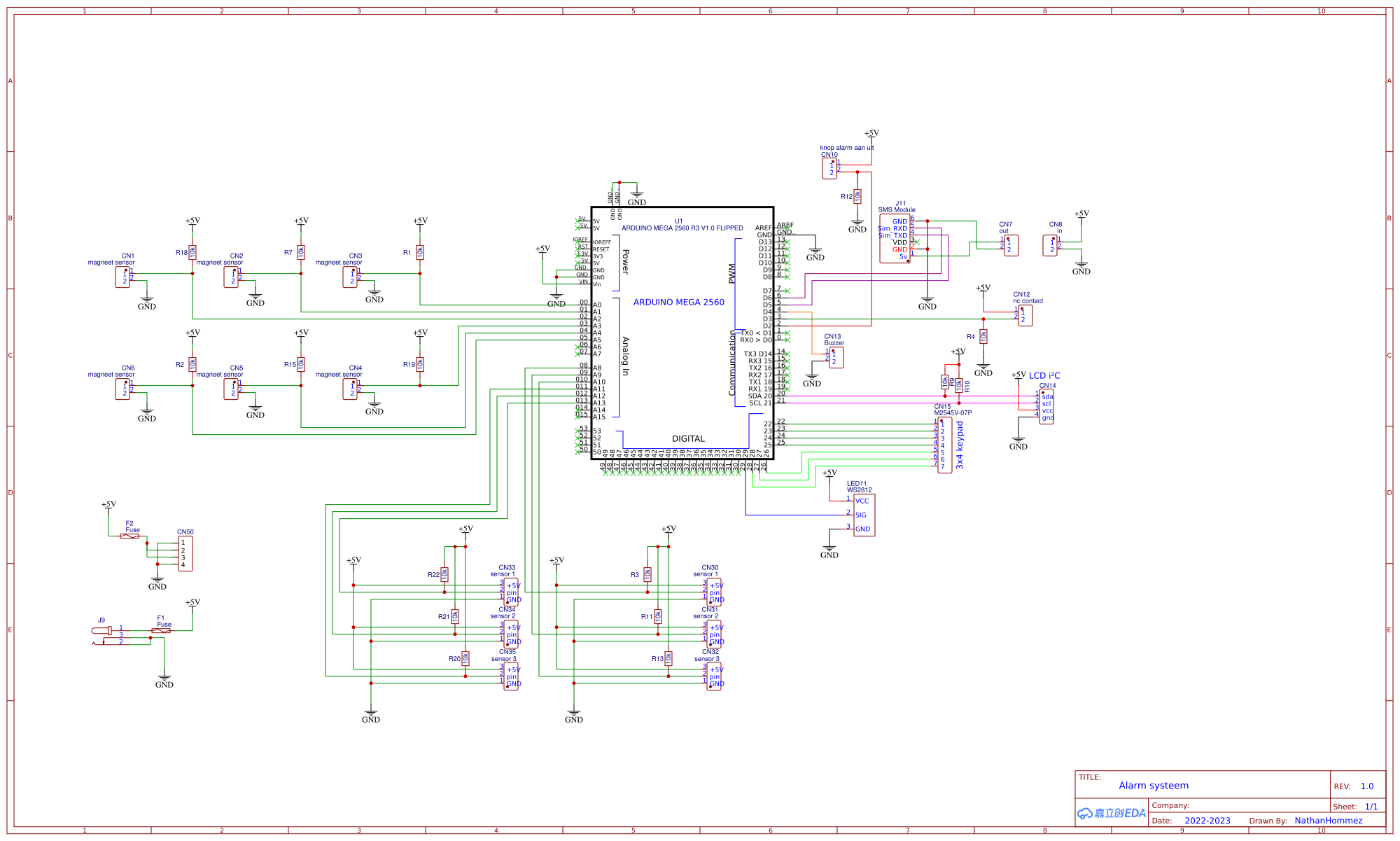
Task: Click the 2022-2023 date field
Action: [x=1207, y=821]
